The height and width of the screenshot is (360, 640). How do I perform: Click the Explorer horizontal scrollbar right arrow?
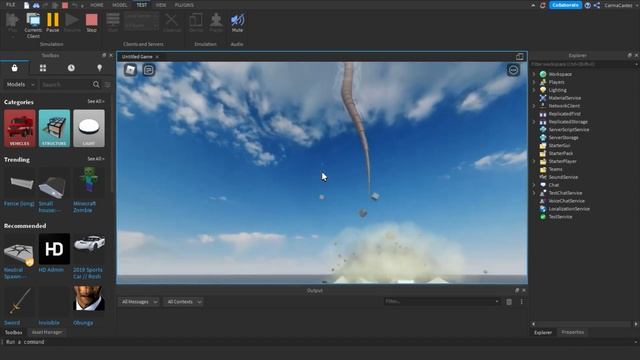tap(636, 324)
